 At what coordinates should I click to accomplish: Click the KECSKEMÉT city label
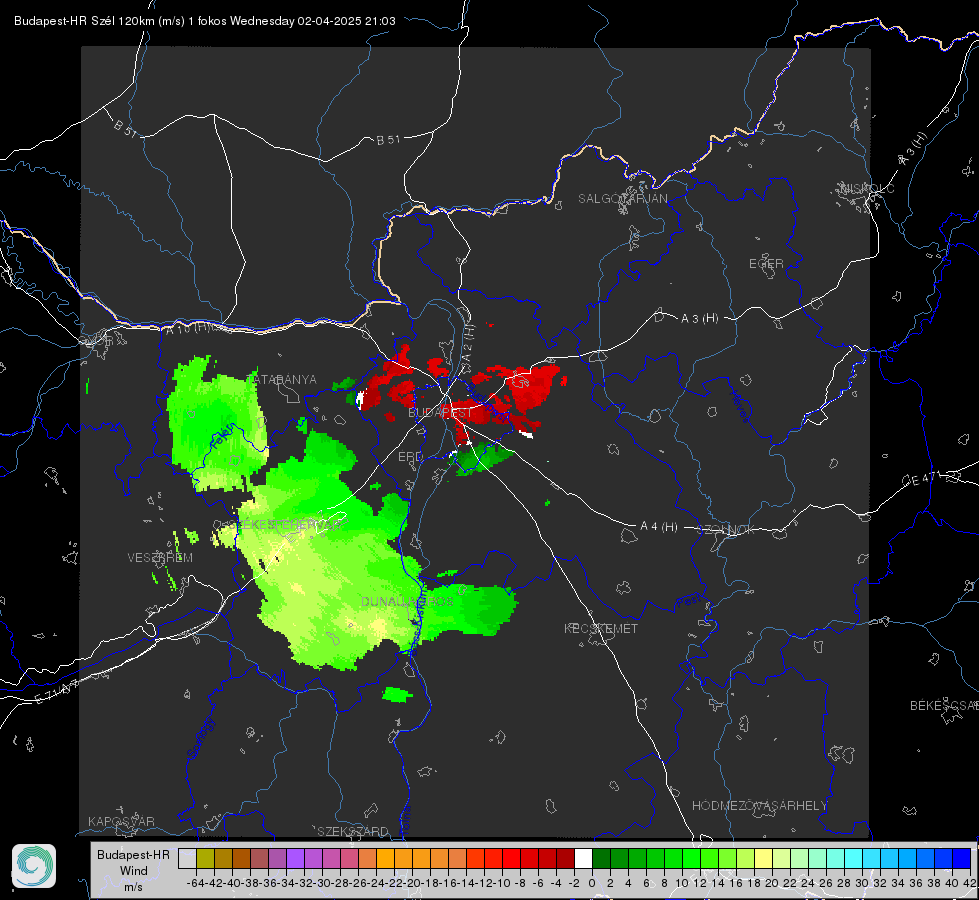click(601, 629)
